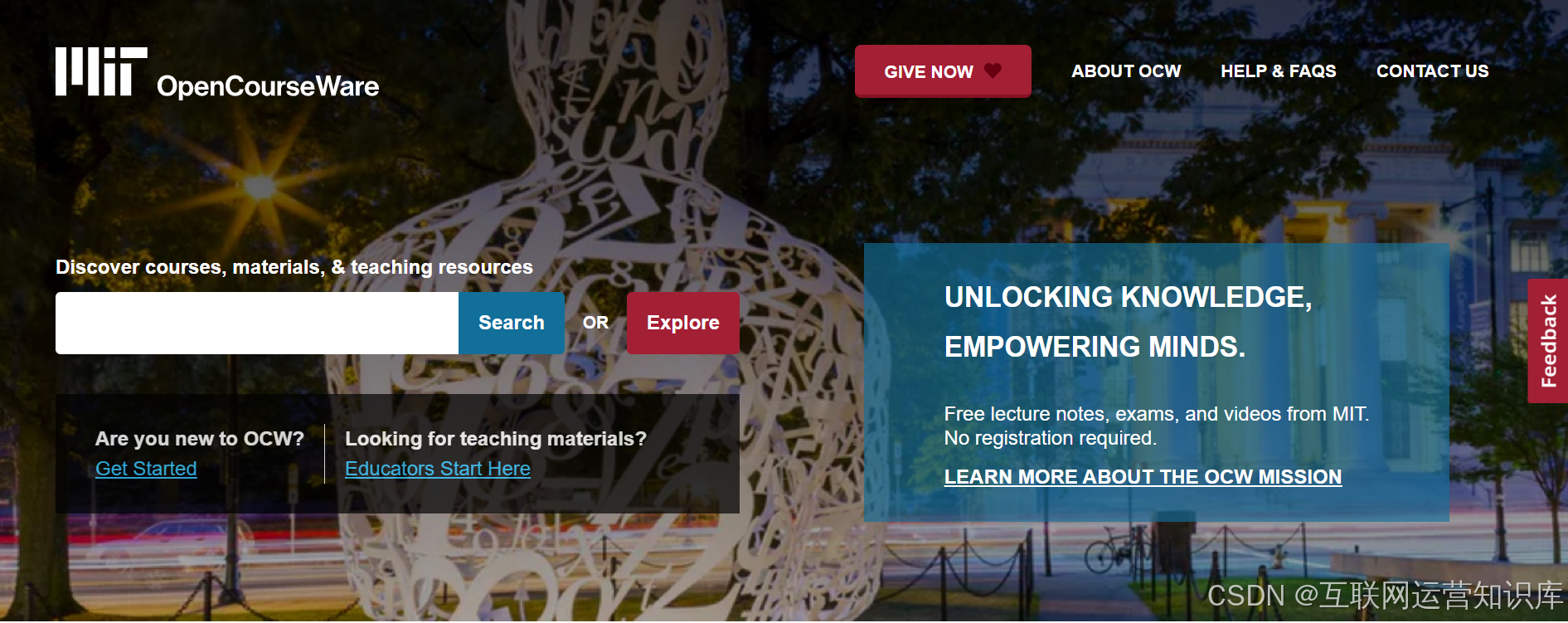Click the MIT logo icon
Image resolution: width=1568 pixels, height=623 pixels.
[x=101, y=71]
